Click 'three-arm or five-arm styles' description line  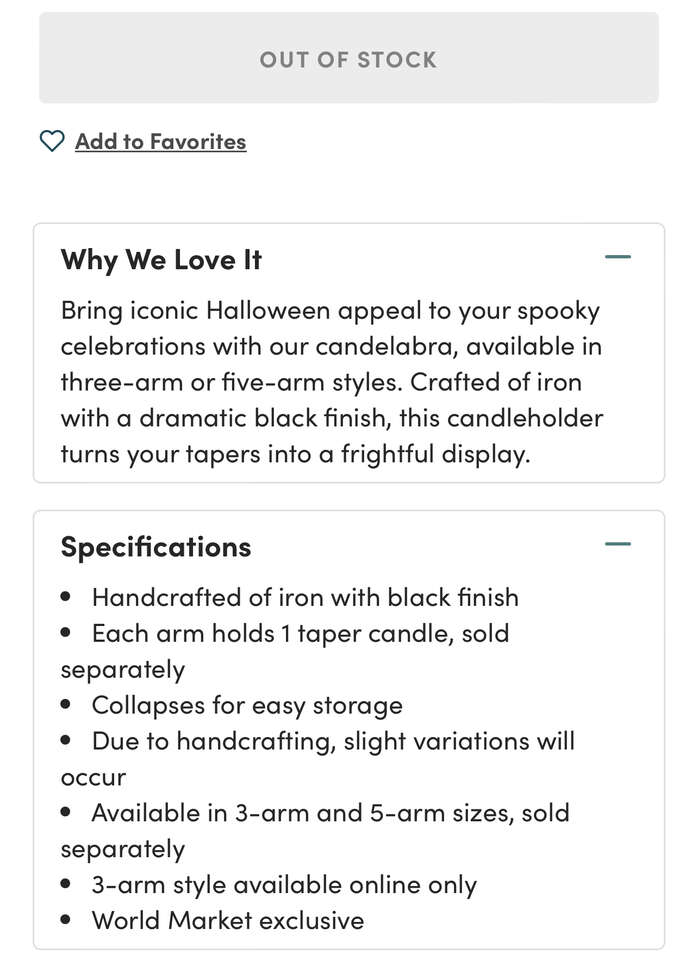pos(321,382)
